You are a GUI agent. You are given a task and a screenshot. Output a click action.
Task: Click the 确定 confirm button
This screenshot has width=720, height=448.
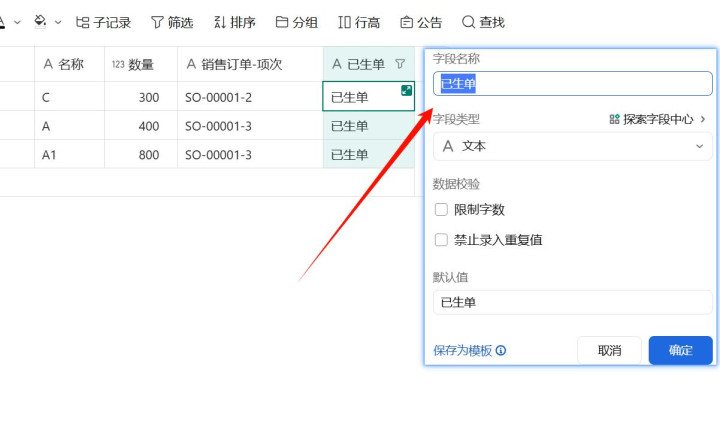coord(681,351)
